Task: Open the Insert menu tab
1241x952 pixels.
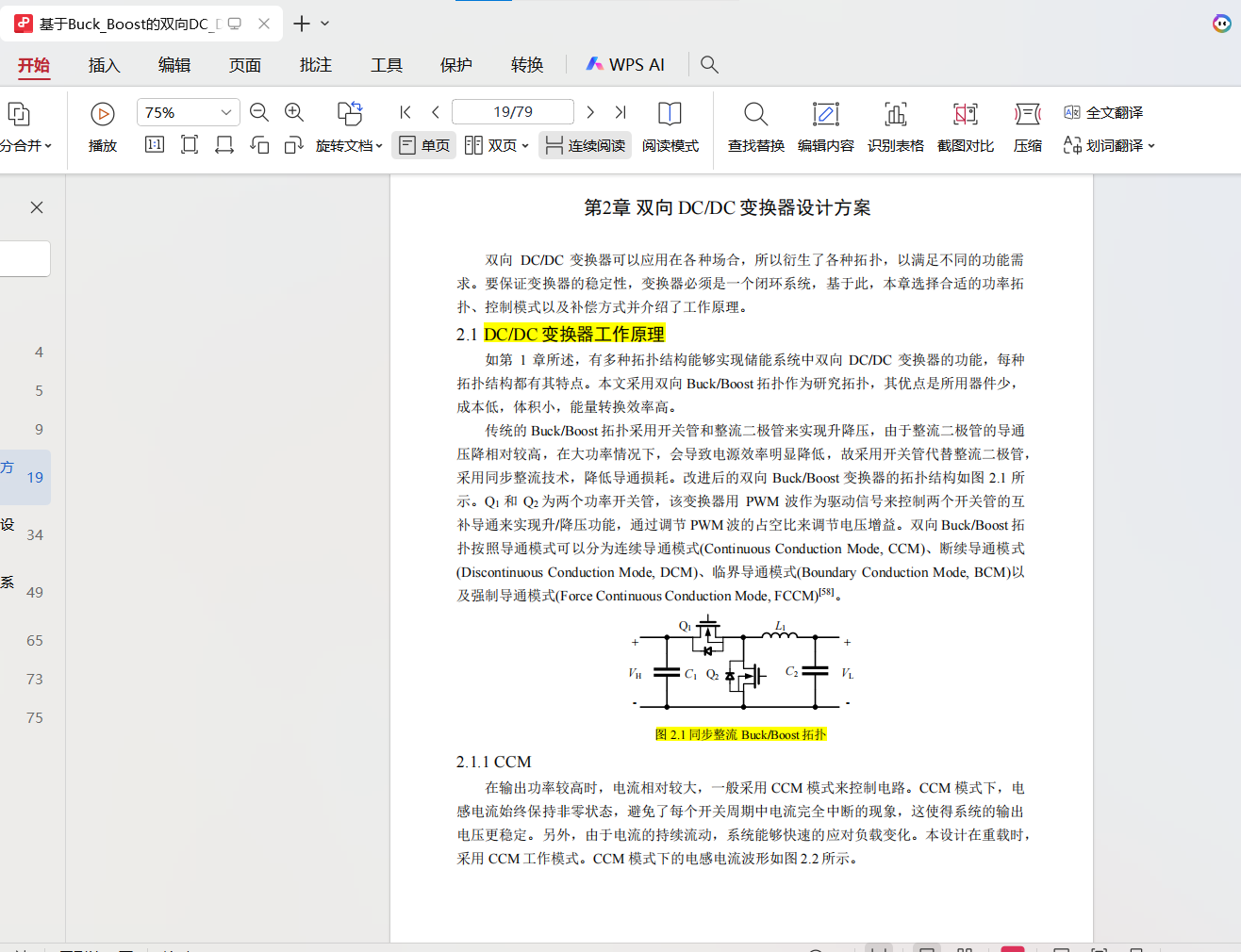Action: click(104, 65)
